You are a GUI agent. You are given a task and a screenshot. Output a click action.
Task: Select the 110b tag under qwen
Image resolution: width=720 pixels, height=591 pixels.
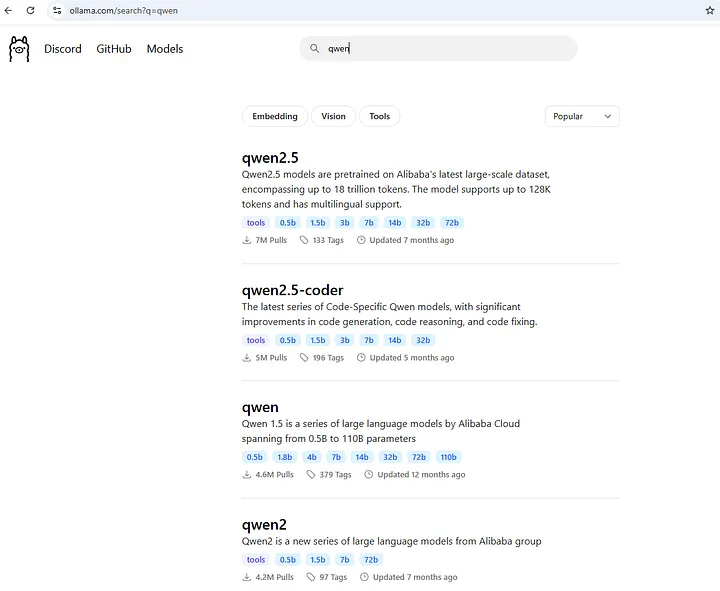(448, 457)
